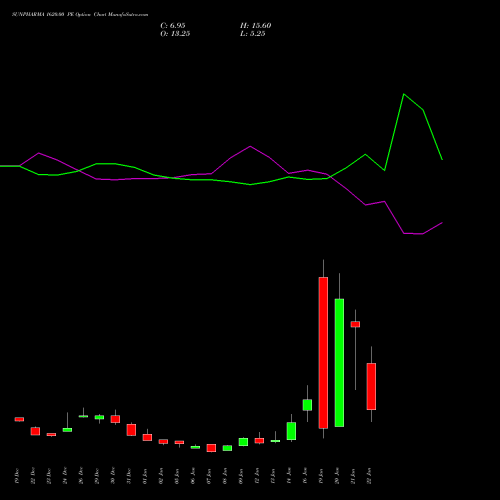500x500 pixels.
Task: Click the 01 Jan date label
Action: click(x=145, y=476)
